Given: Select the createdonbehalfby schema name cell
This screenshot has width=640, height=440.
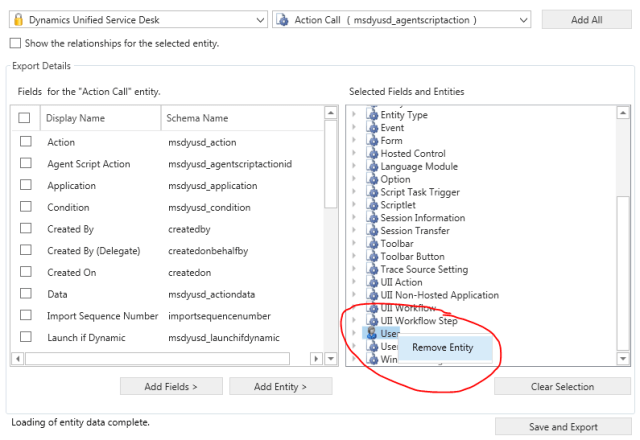Looking at the screenshot, I should (x=208, y=251).
